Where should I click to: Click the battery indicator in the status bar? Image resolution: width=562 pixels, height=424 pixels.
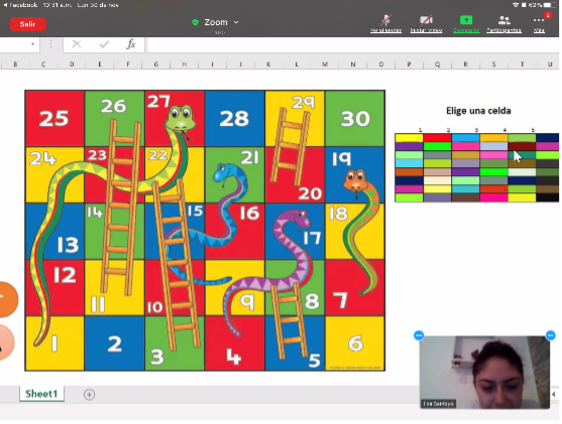point(549,5)
